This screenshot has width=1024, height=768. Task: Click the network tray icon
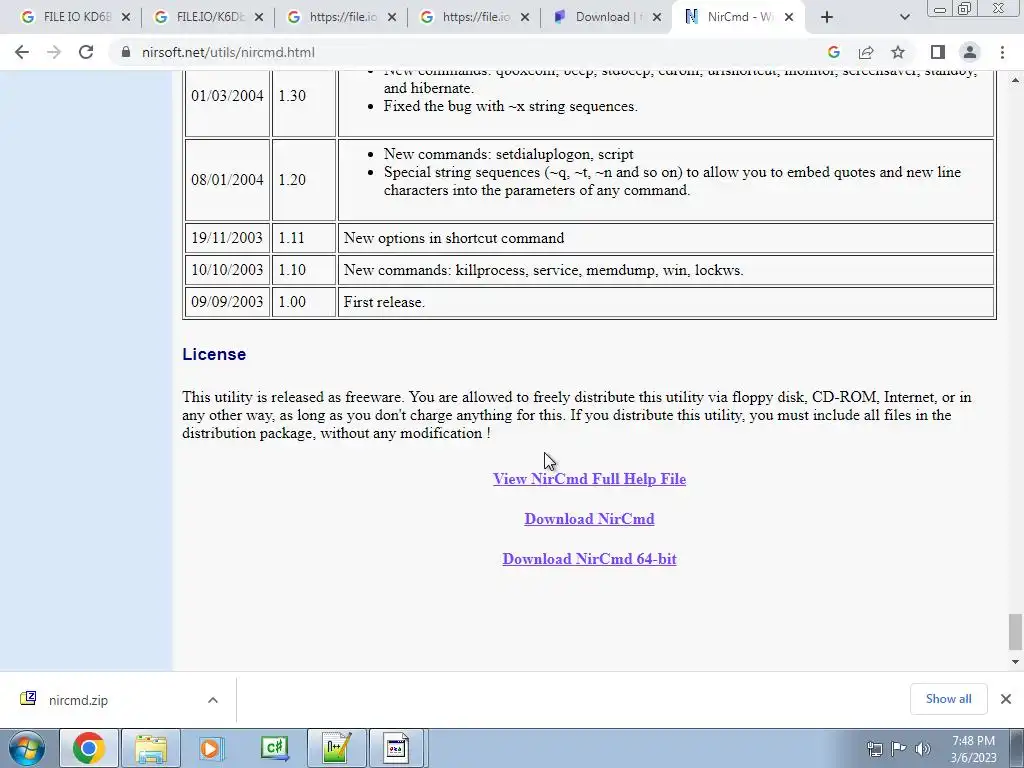[x=874, y=748]
